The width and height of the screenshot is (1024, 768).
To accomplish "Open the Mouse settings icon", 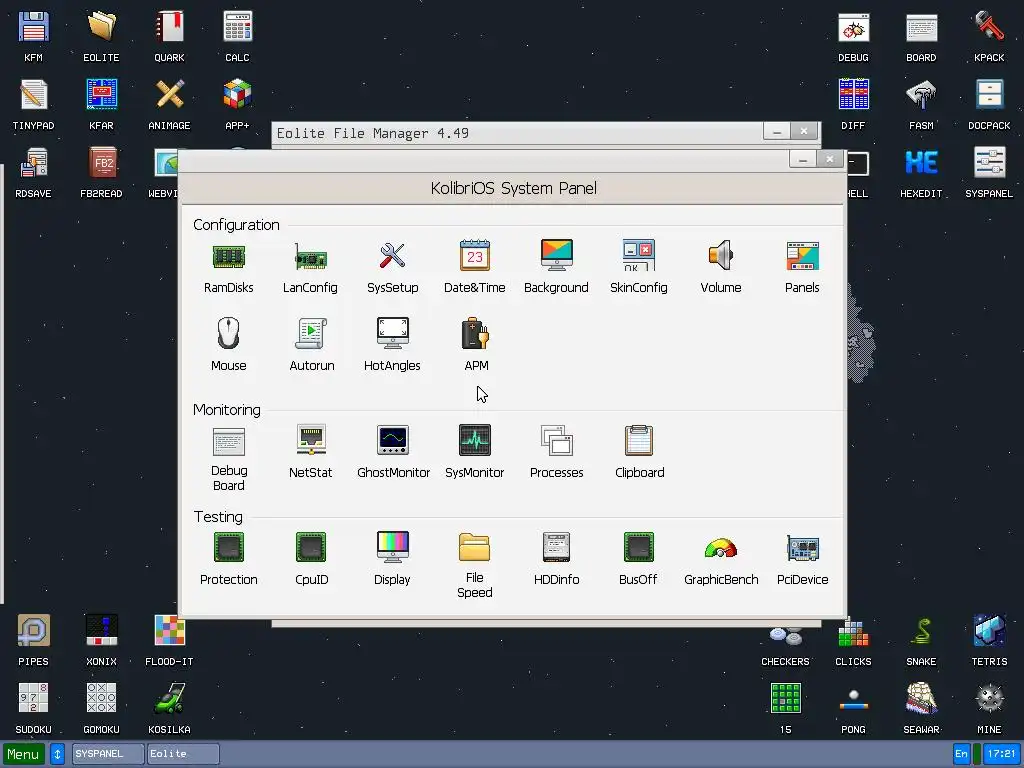I will (x=229, y=333).
